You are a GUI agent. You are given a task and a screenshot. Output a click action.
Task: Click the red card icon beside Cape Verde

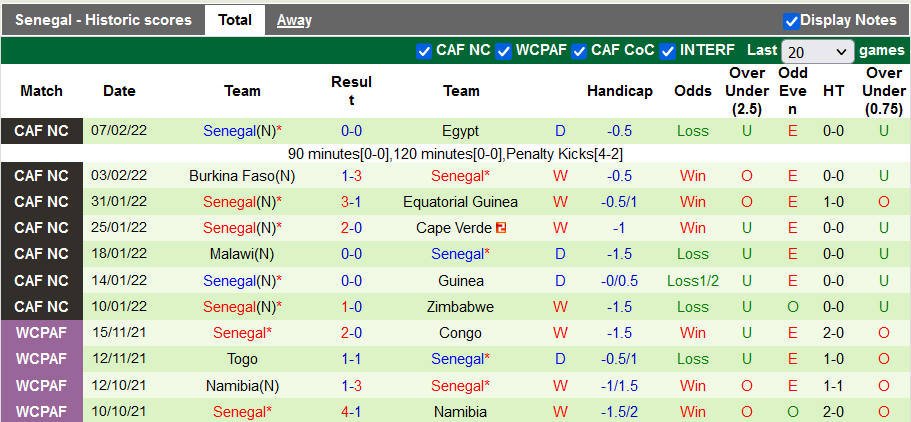click(500, 228)
